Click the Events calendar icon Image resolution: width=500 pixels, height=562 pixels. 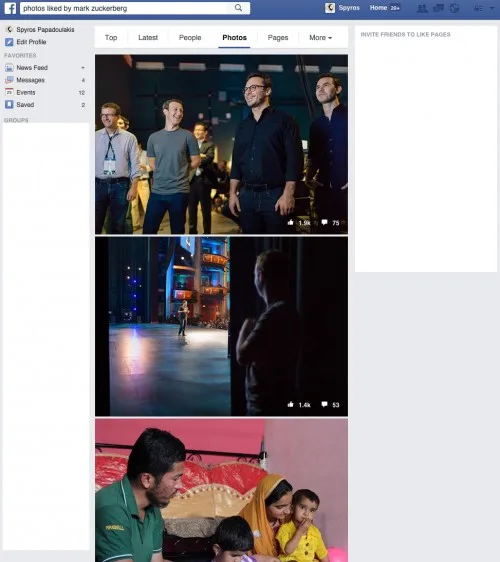coord(9,92)
